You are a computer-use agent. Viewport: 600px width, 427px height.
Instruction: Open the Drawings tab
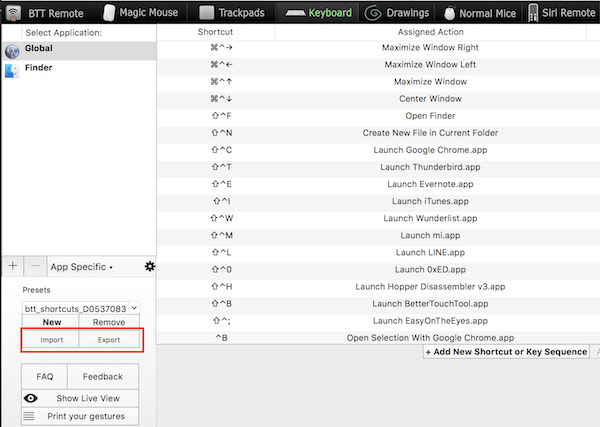397,13
